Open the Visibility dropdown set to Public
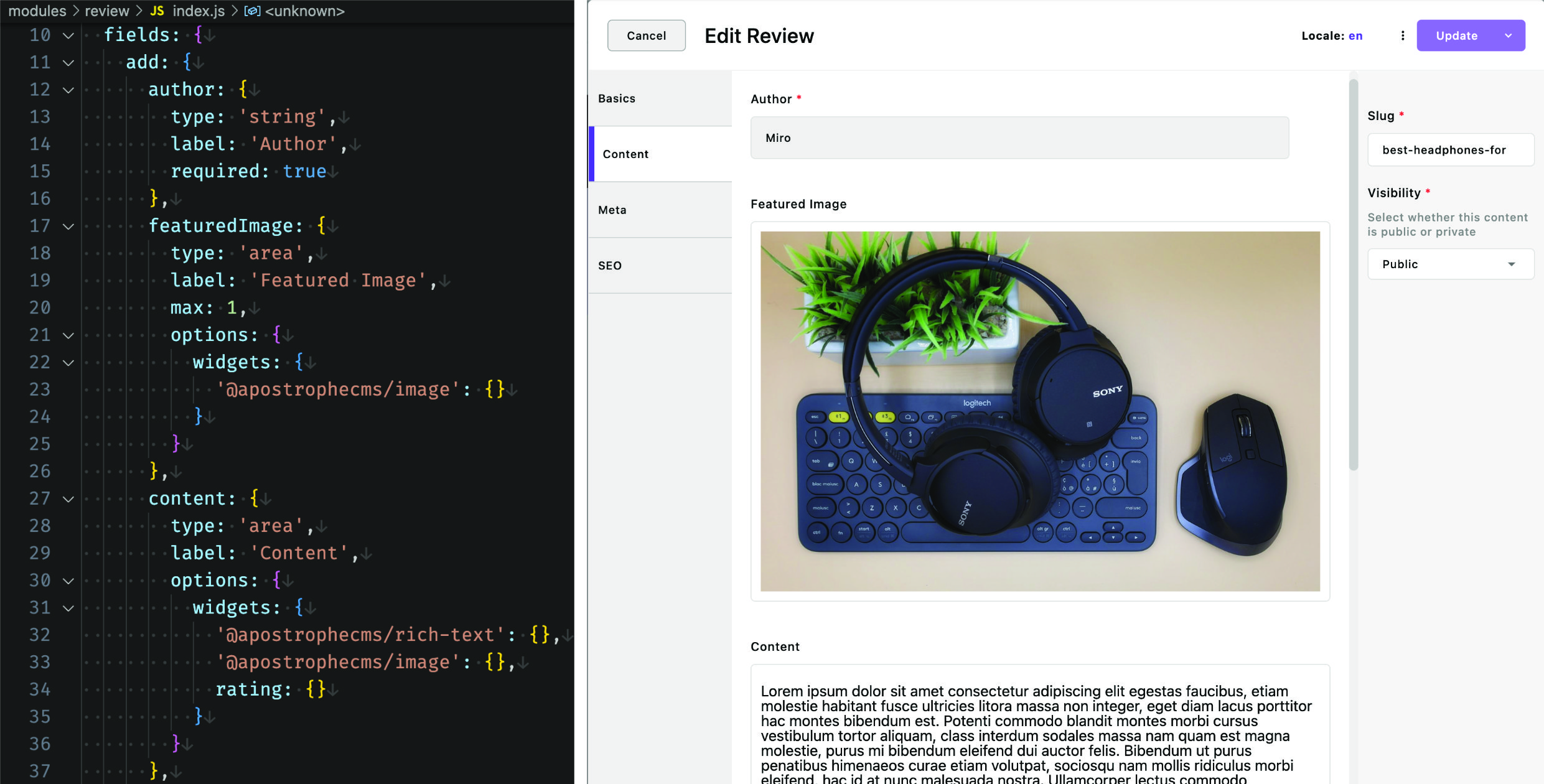This screenshot has height=784, width=1544. pos(1450,264)
